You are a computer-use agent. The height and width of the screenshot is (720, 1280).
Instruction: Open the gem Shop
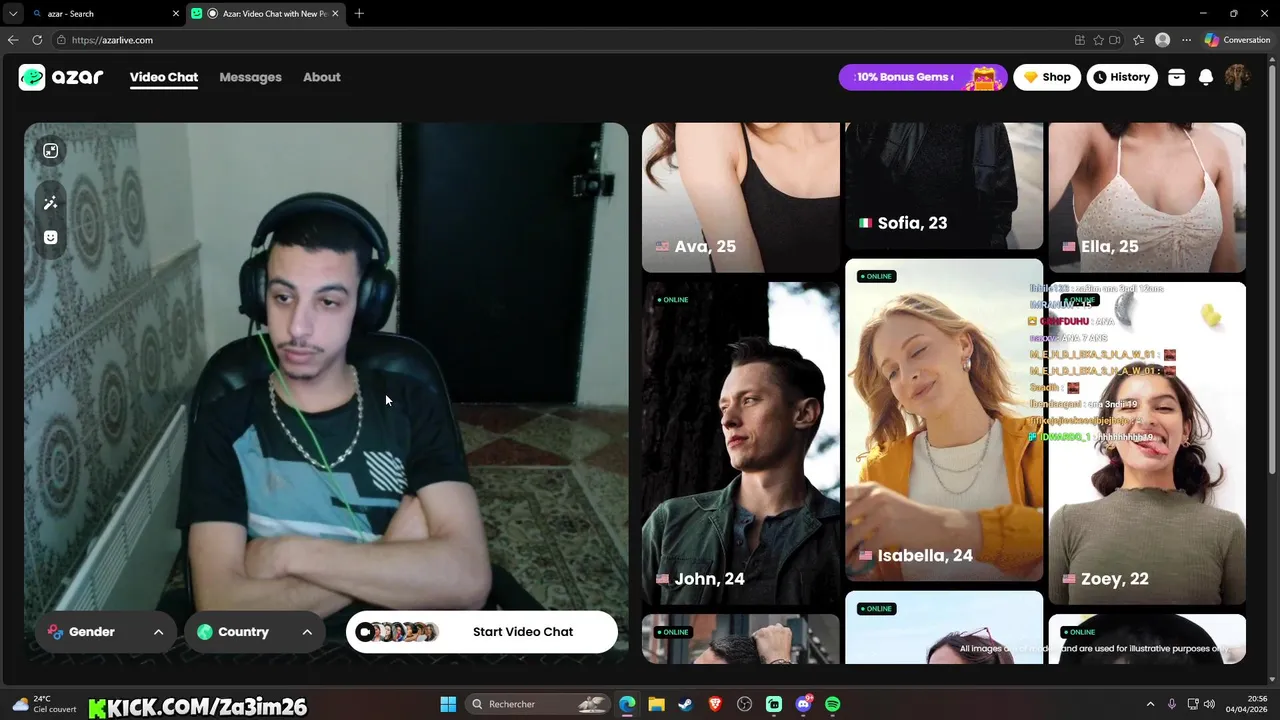coord(1047,77)
